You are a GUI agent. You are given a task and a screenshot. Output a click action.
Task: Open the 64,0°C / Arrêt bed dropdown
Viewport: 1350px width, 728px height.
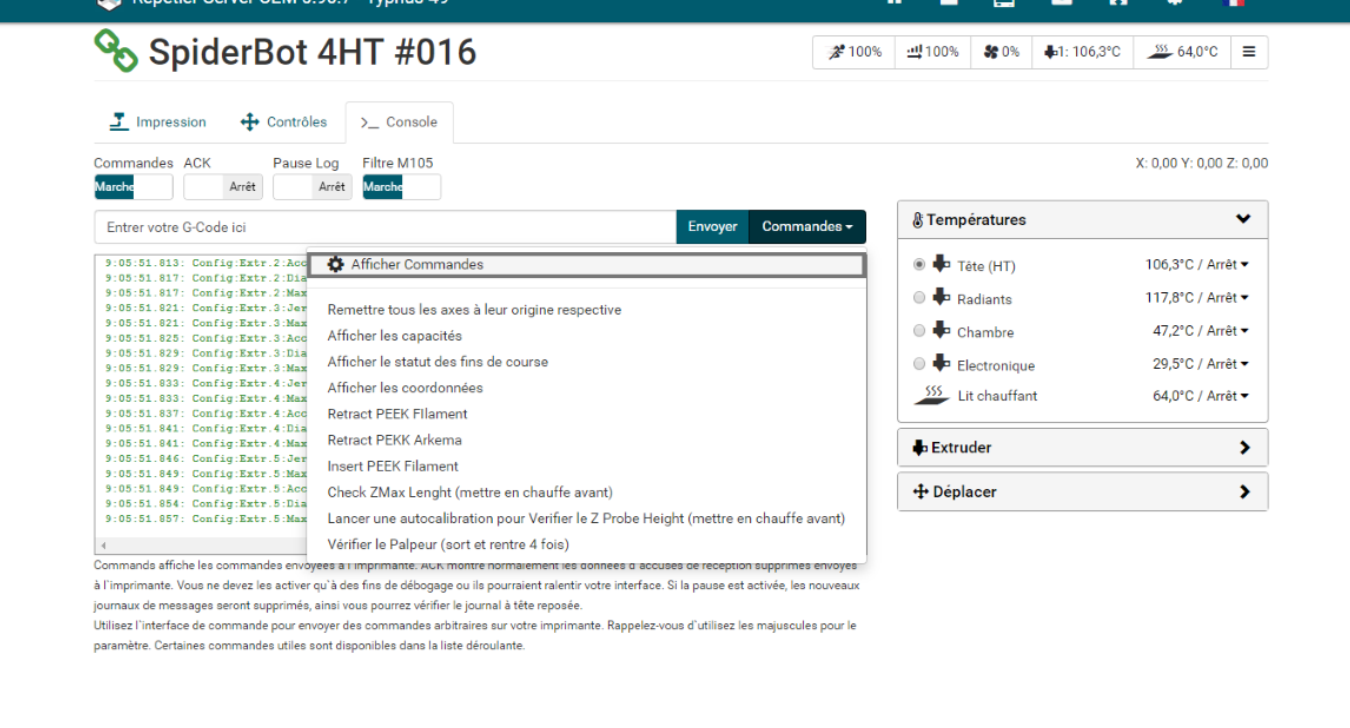click(x=1200, y=396)
